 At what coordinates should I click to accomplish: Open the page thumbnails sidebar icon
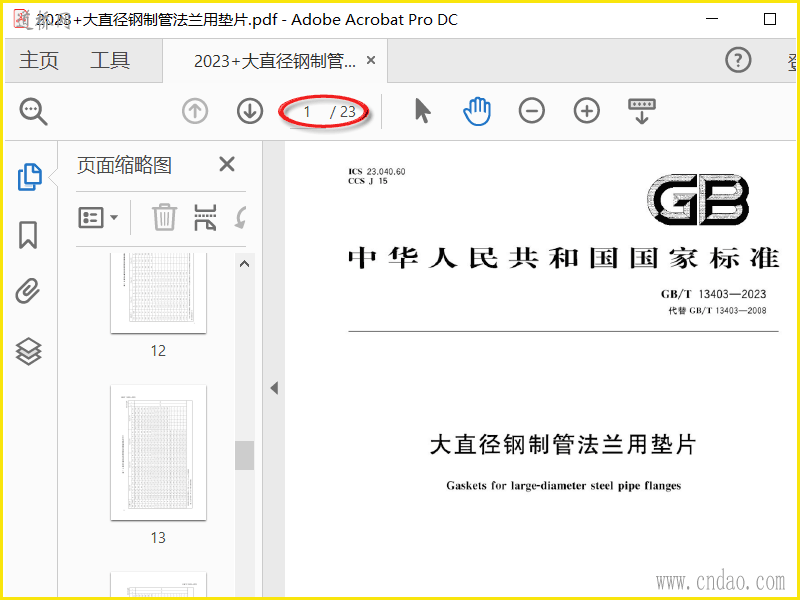(x=30, y=177)
